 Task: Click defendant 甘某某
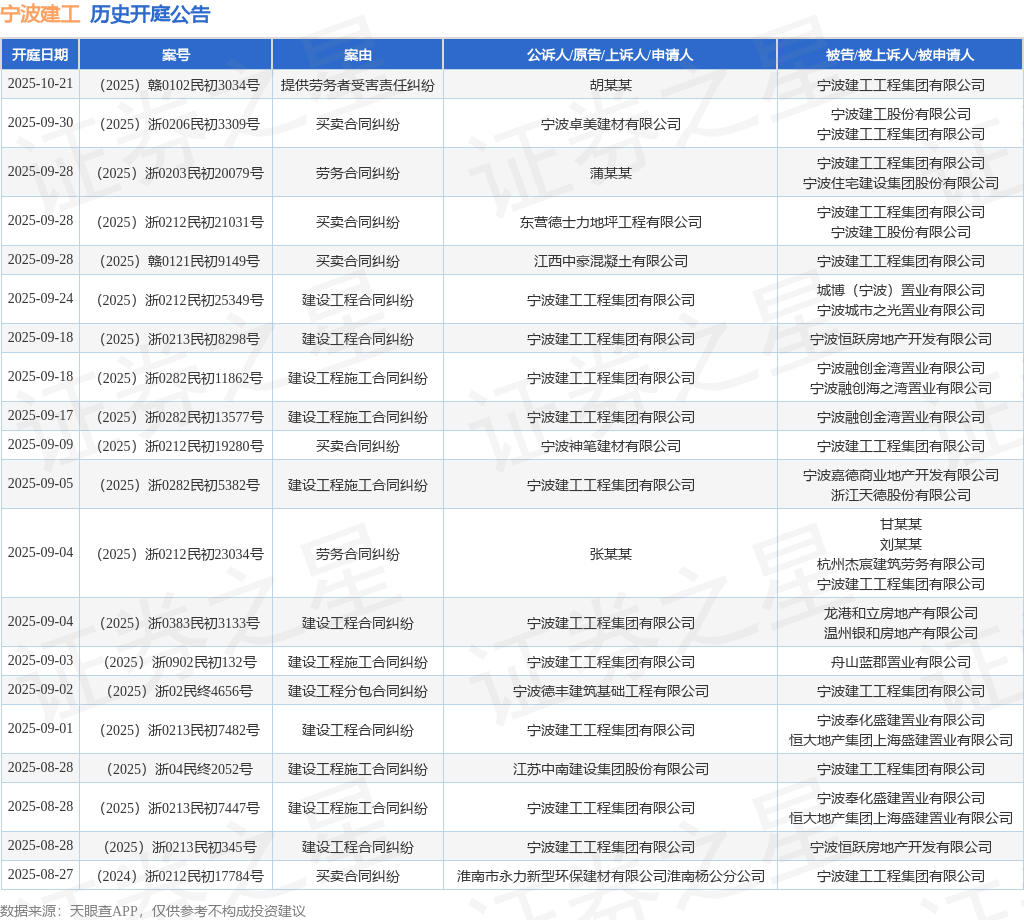point(900,524)
